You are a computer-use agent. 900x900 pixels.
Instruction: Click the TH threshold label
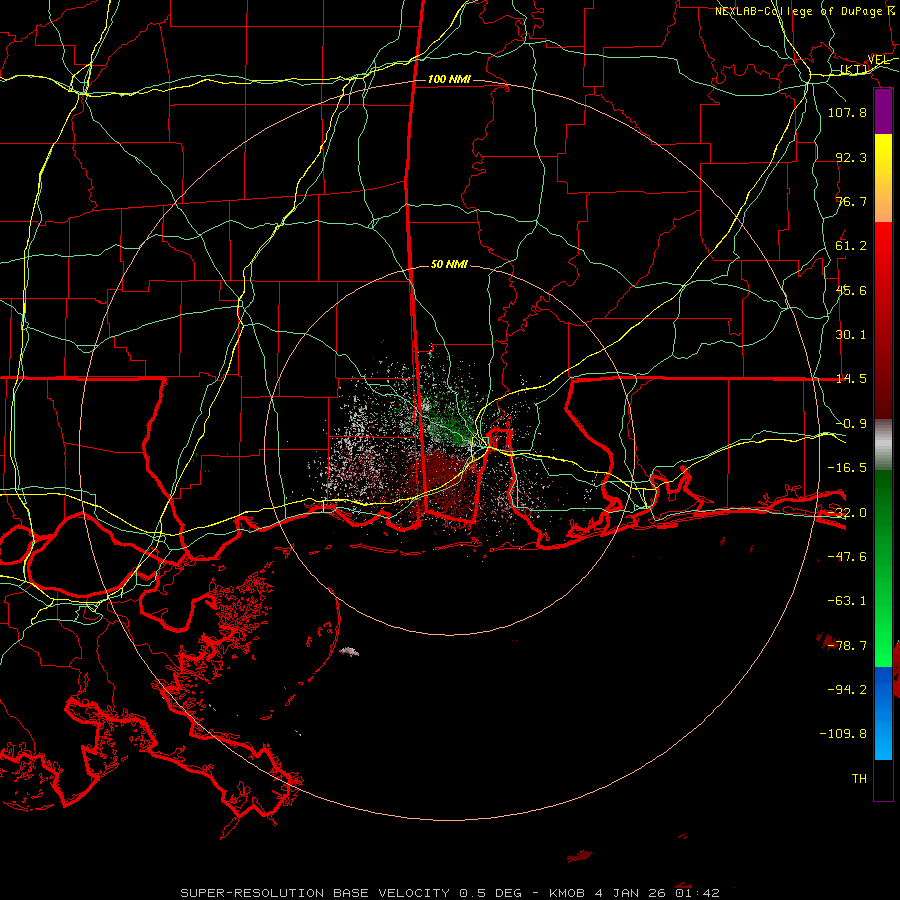pyautogui.click(x=859, y=779)
